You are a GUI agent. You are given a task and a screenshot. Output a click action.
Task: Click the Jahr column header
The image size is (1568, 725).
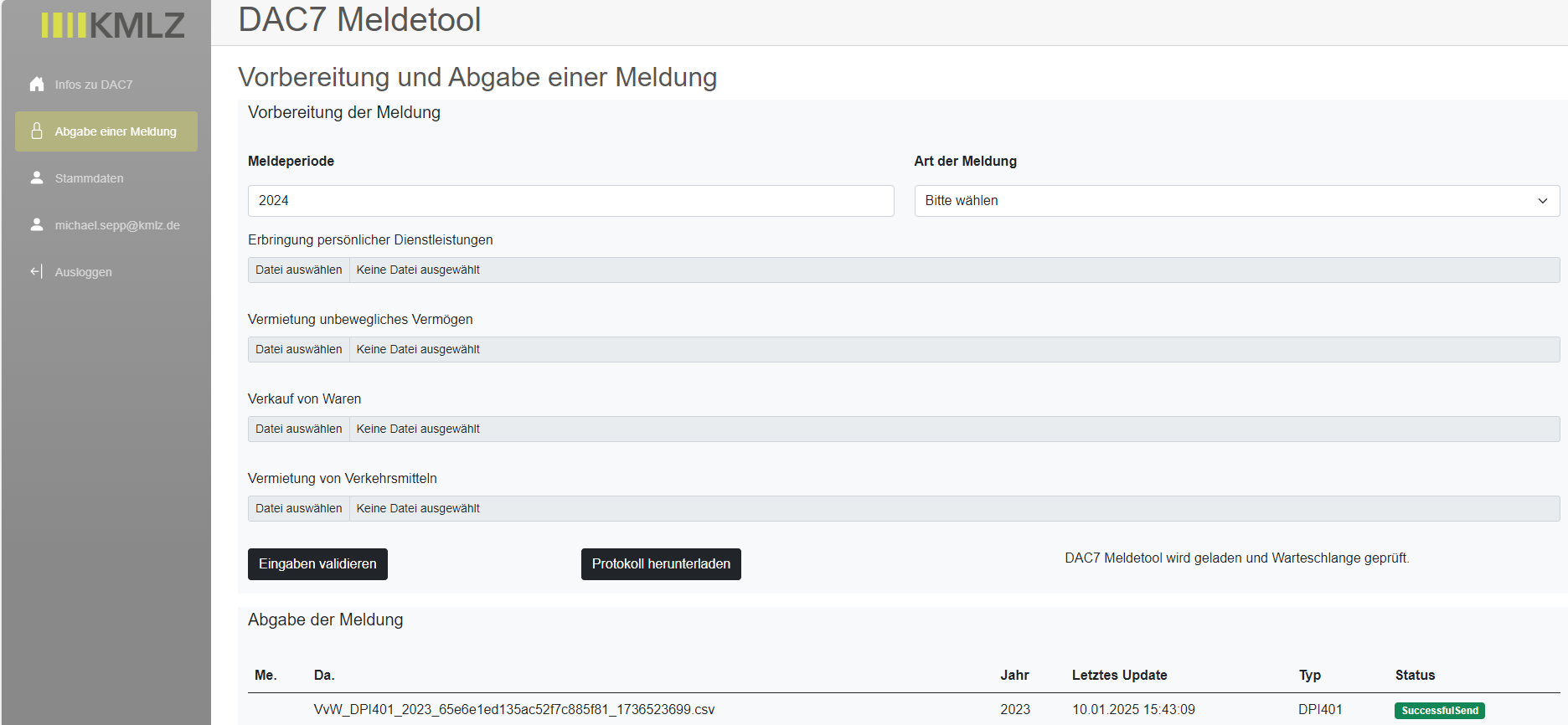(x=1014, y=675)
